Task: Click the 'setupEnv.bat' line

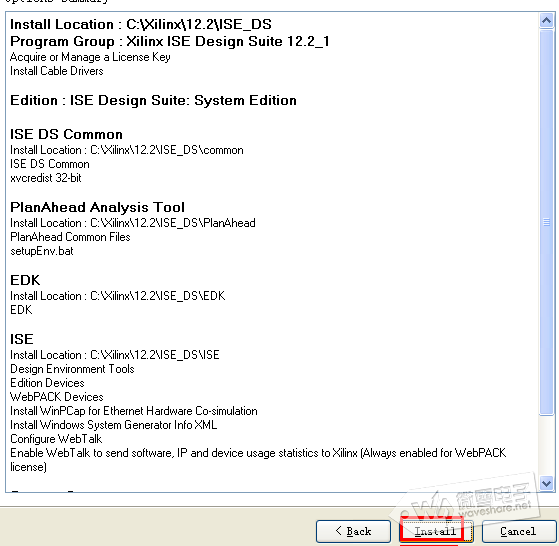Action: tap(42, 251)
